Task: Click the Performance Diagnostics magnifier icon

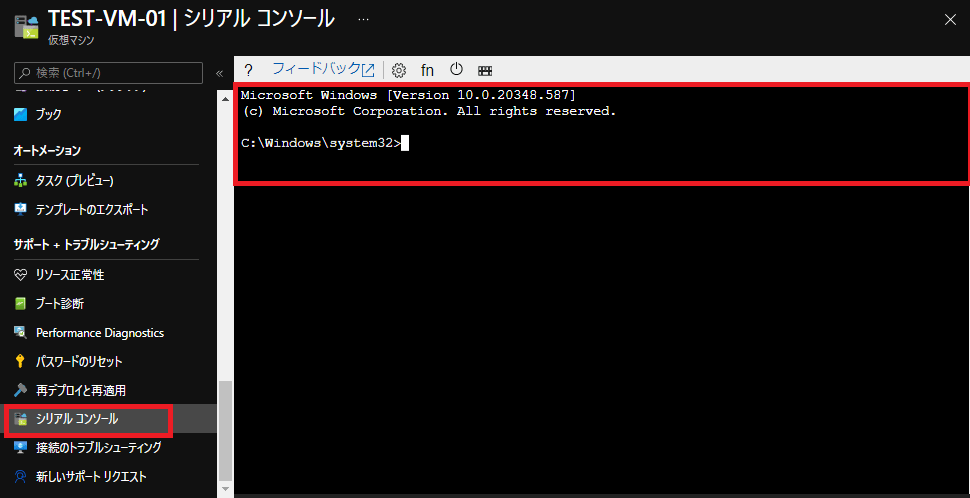Action: click(x=20, y=333)
